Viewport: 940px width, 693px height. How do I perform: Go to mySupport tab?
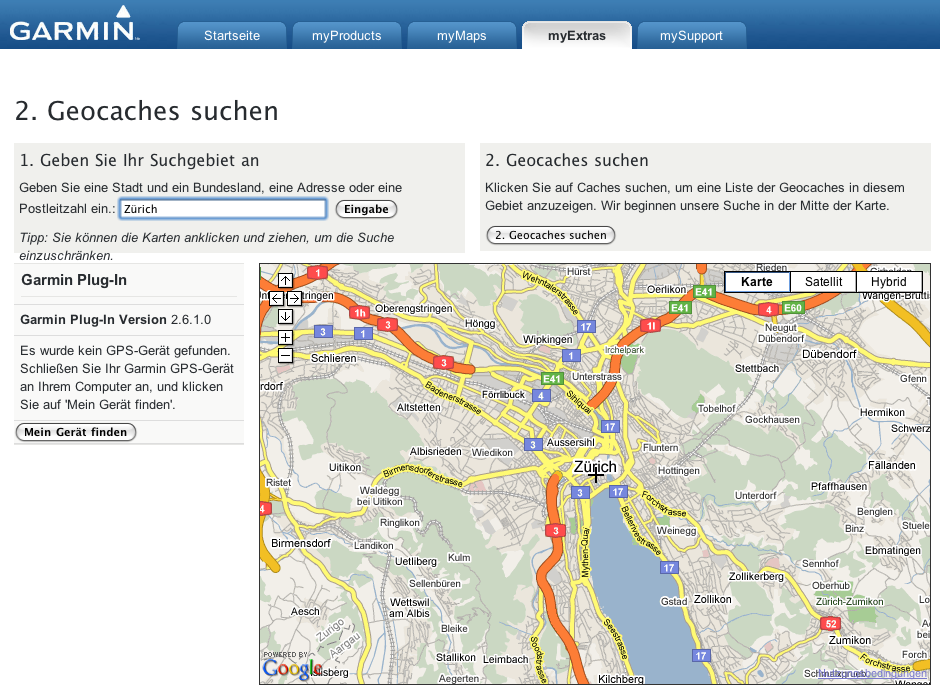point(691,35)
